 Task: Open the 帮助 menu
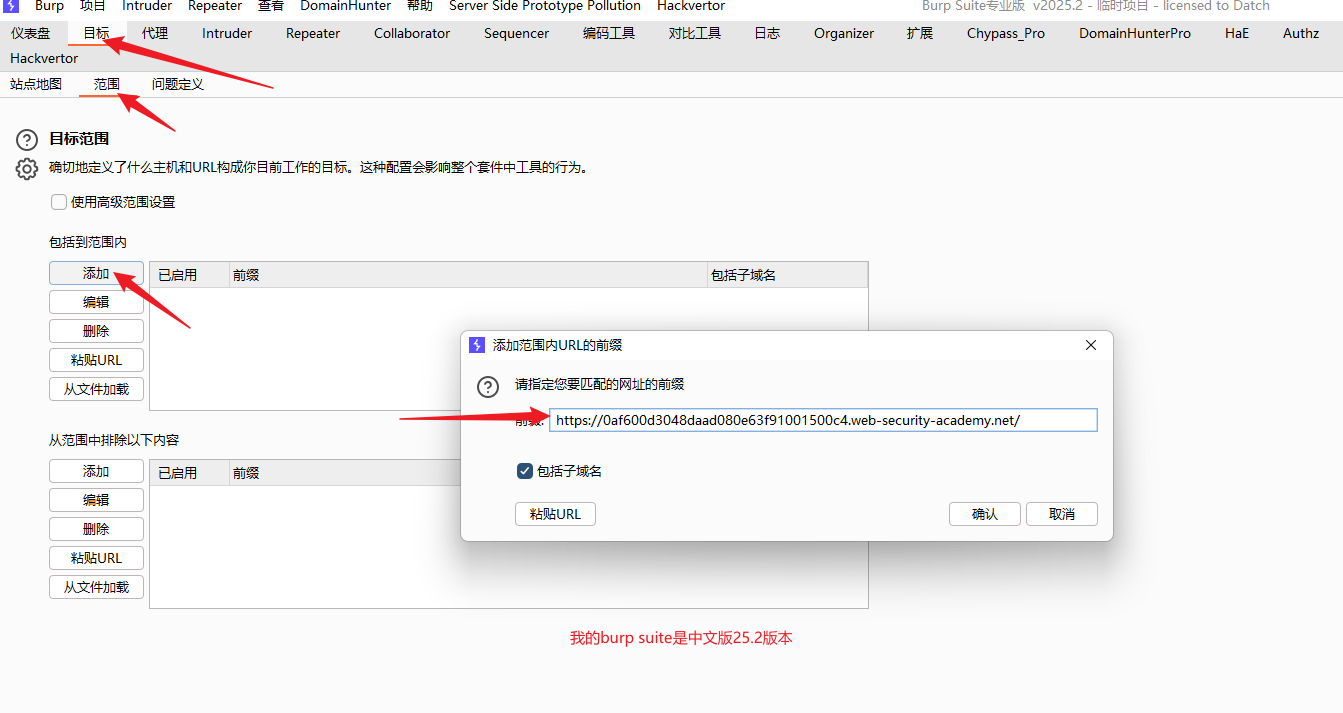pyautogui.click(x=420, y=6)
